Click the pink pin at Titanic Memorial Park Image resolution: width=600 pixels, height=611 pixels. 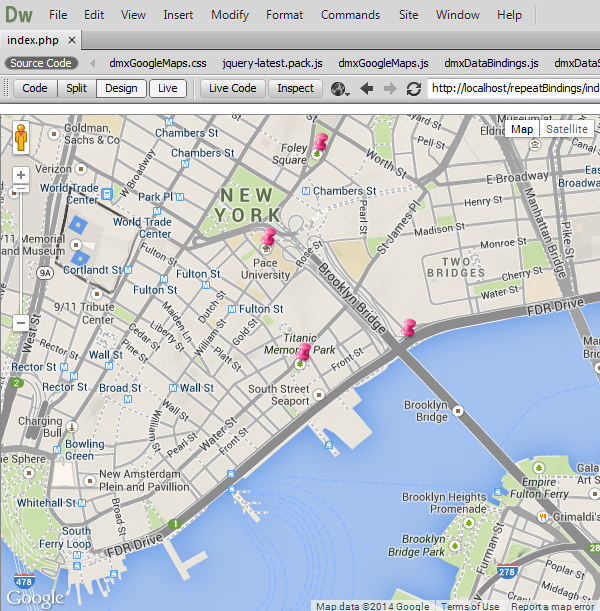[303, 352]
